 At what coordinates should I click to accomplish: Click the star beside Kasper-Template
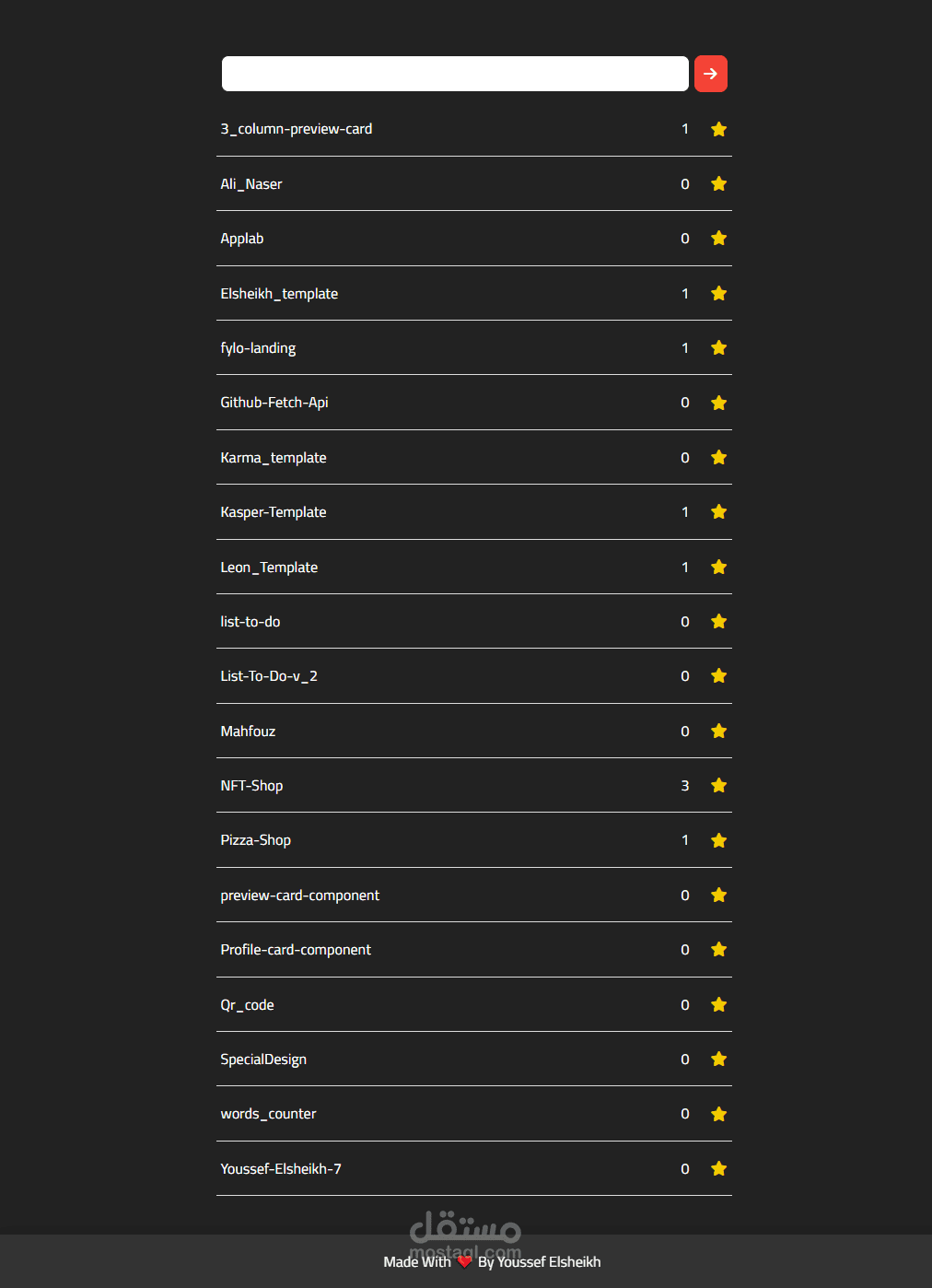pyautogui.click(x=719, y=512)
